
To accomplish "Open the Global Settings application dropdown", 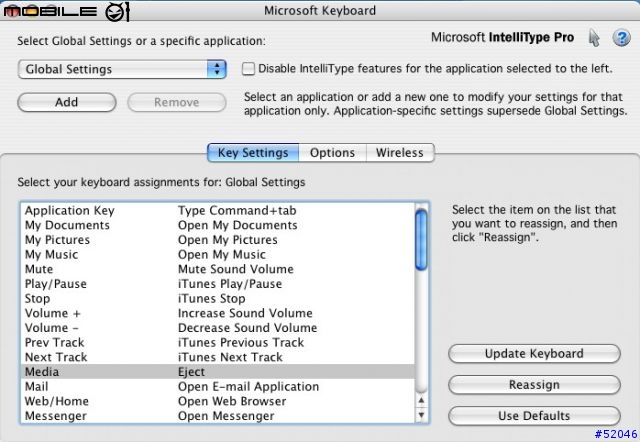I will click(122, 69).
